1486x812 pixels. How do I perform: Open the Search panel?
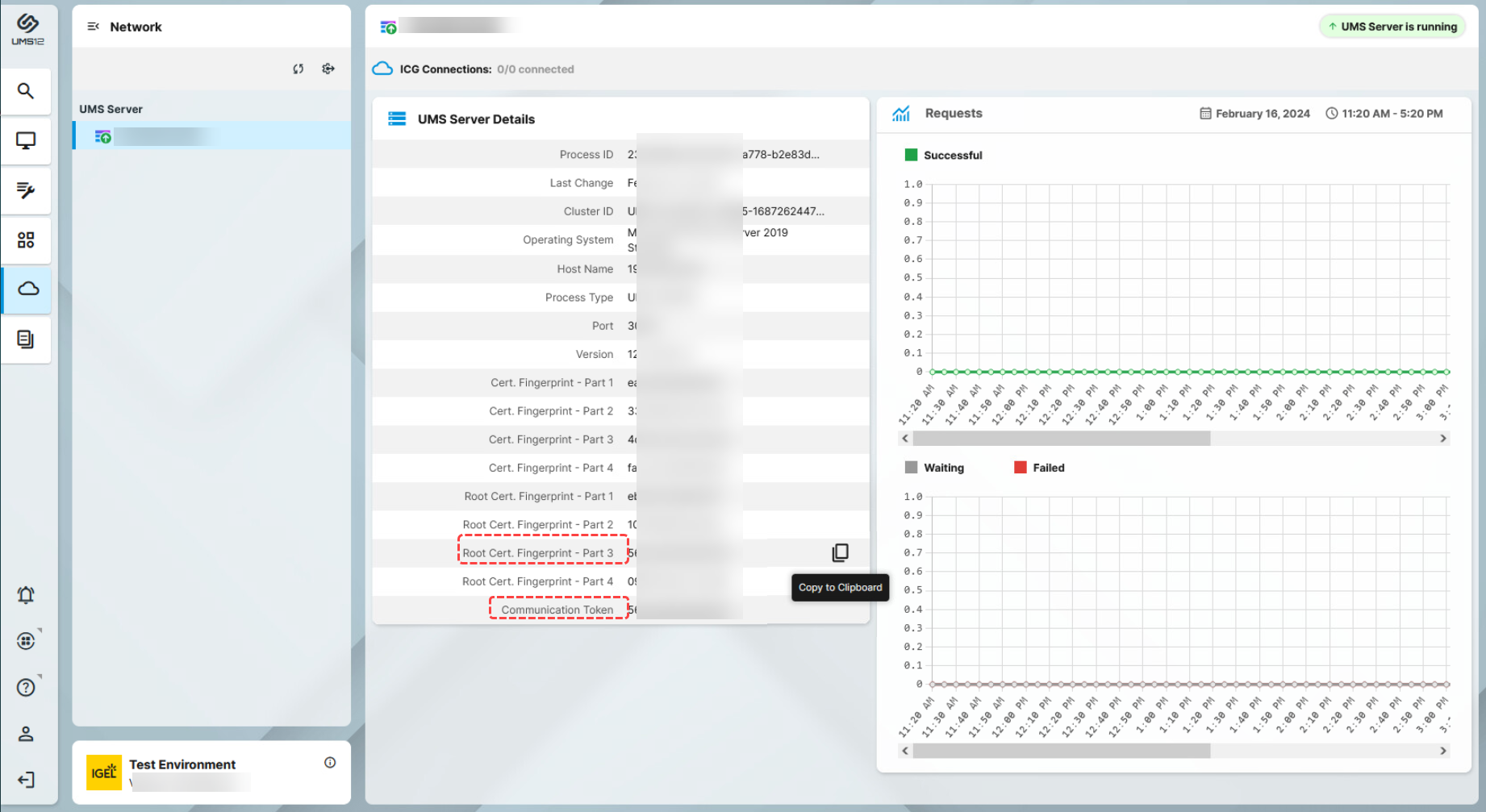pyautogui.click(x=26, y=91)
